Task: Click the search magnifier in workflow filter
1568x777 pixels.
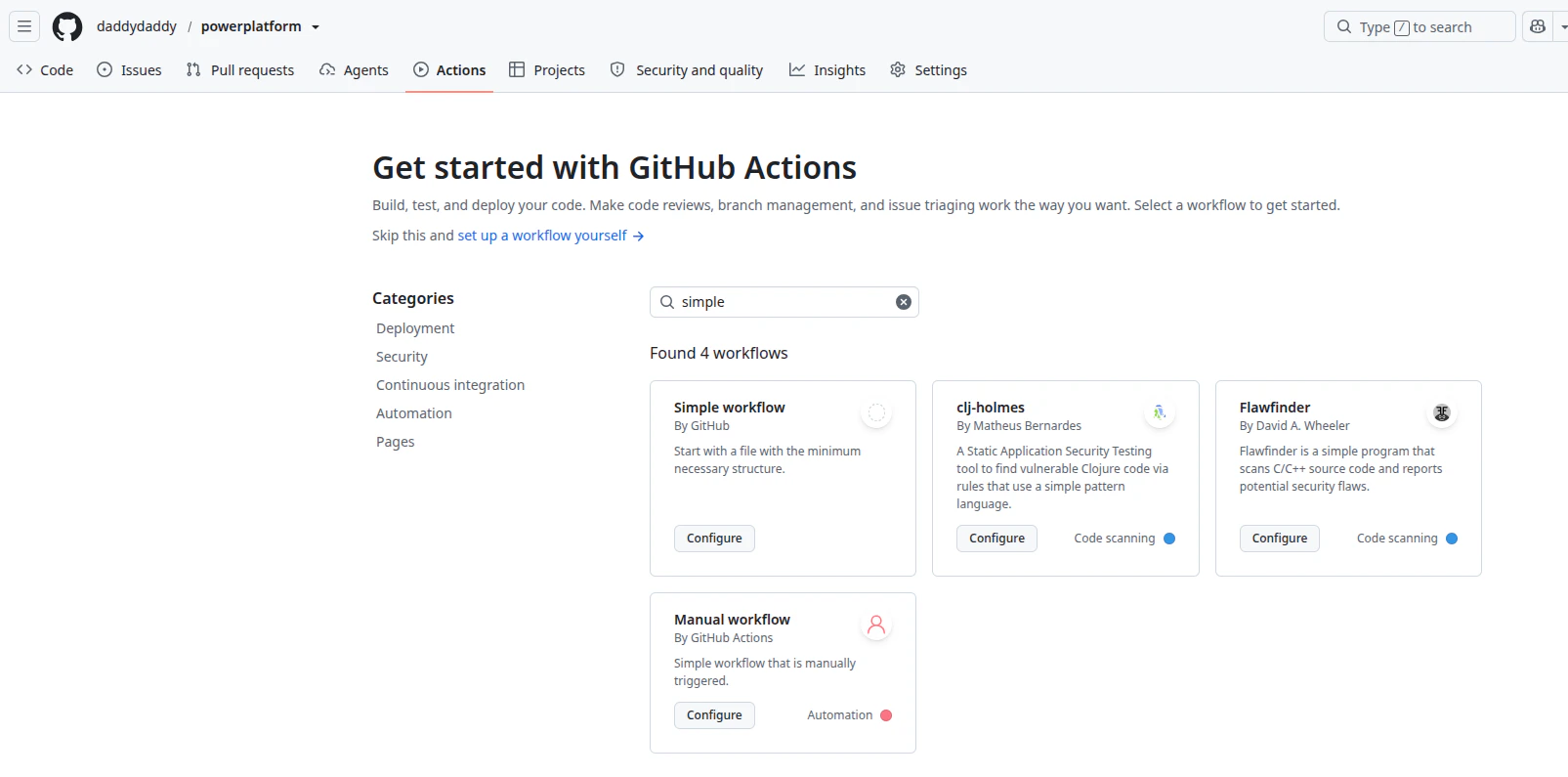Action: [667, 302]
